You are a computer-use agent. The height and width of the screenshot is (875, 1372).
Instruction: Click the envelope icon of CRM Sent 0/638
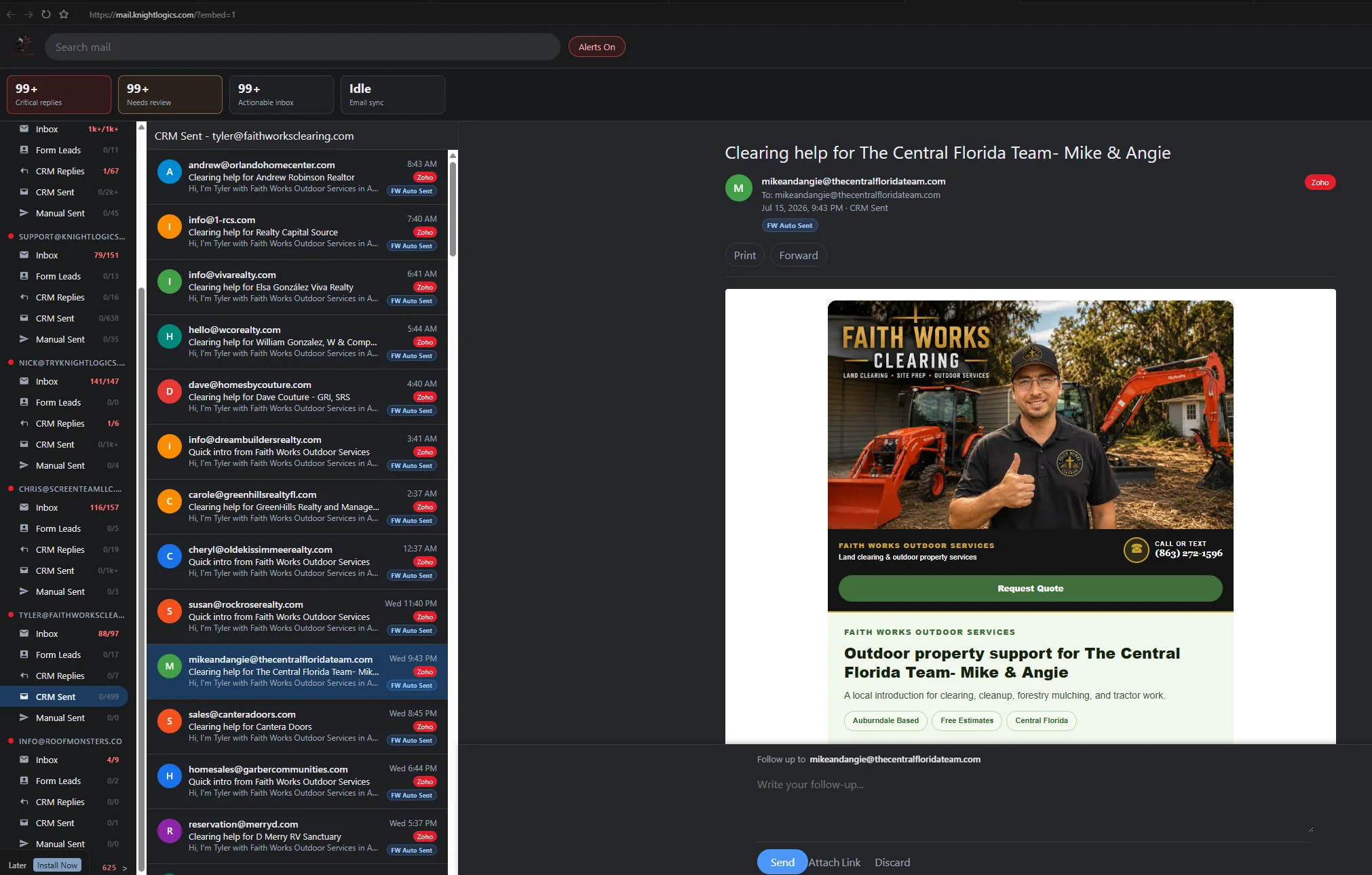(x=24, y=318)
